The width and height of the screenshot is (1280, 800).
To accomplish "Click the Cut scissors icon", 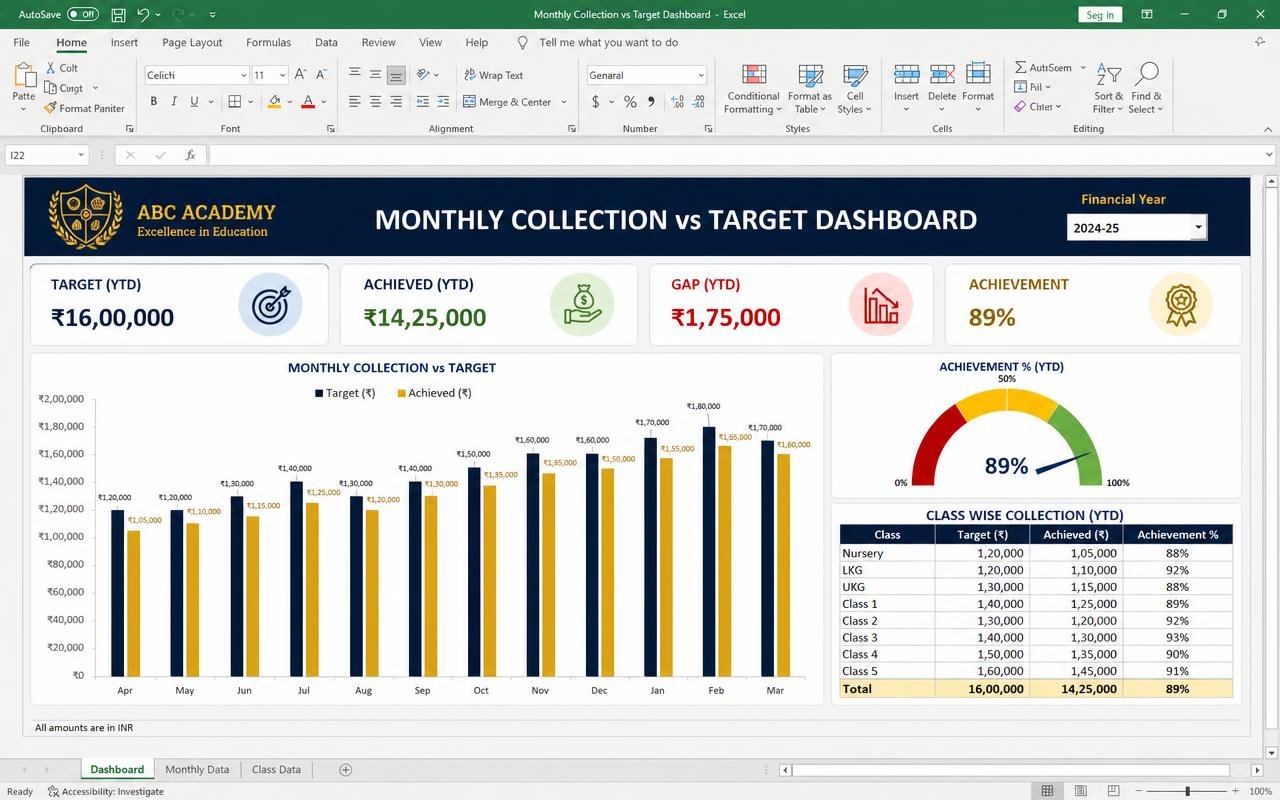I will click(x=51, y=68).
